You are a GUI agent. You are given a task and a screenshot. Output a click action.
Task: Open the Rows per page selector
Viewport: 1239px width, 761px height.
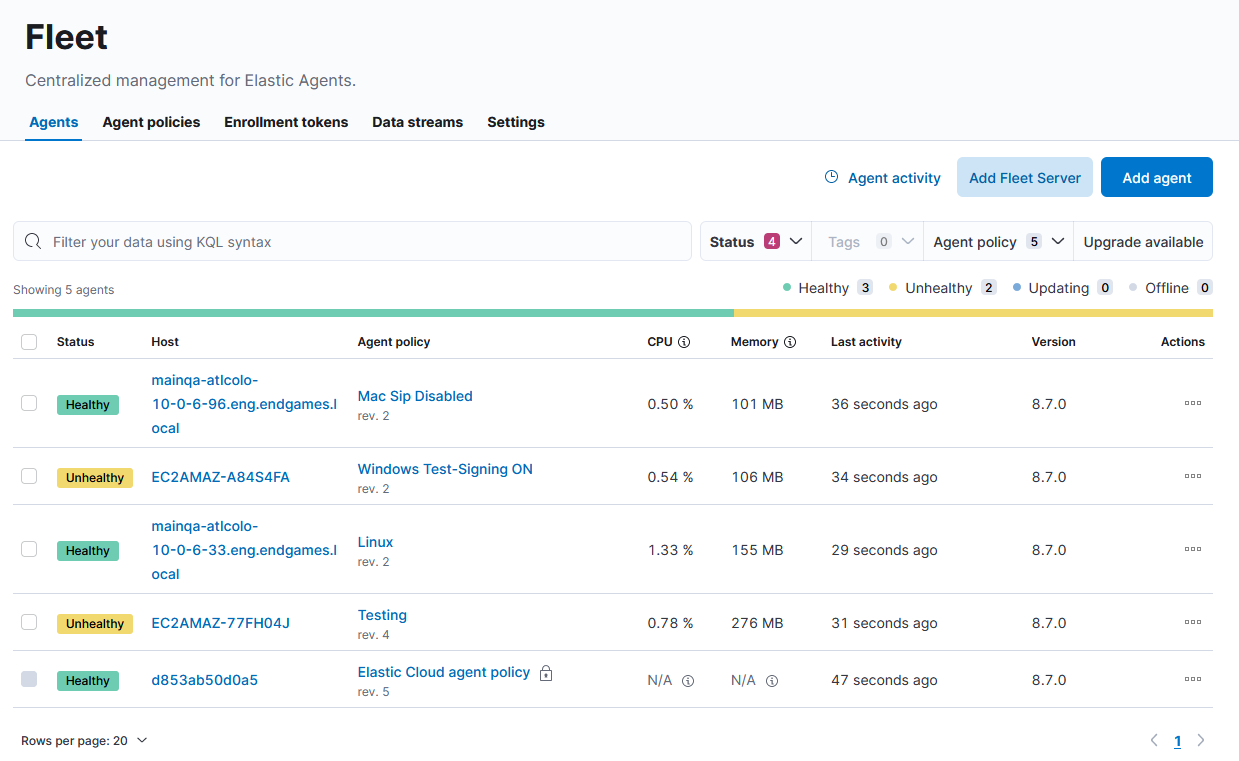[84, 740]
